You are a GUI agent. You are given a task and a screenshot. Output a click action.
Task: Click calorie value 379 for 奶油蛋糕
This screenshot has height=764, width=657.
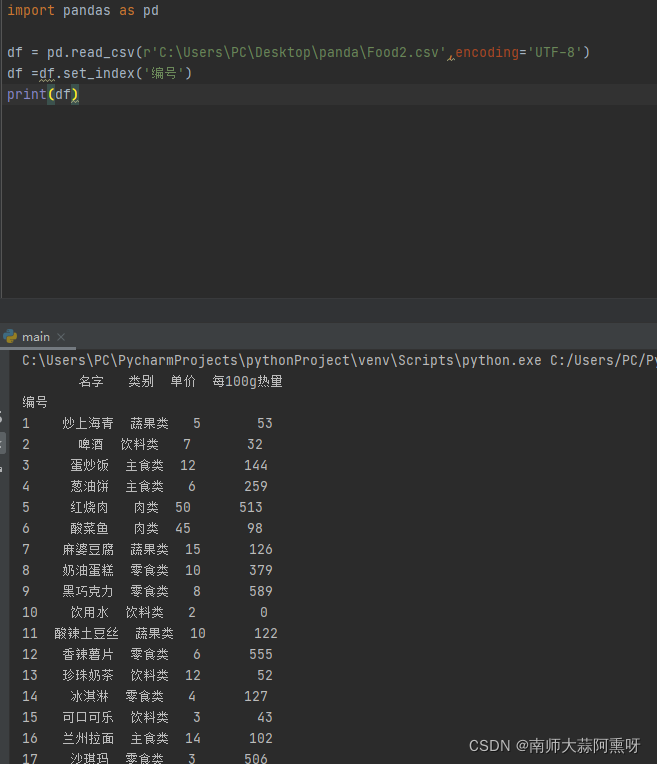261,570
